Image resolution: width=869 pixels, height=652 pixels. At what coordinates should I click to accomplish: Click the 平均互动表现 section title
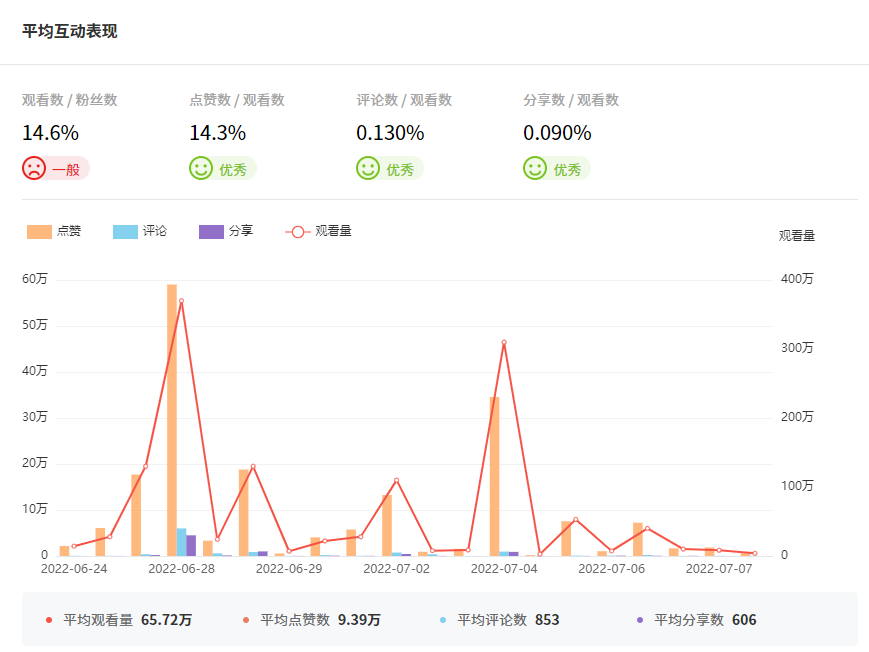tap(70, 31)
